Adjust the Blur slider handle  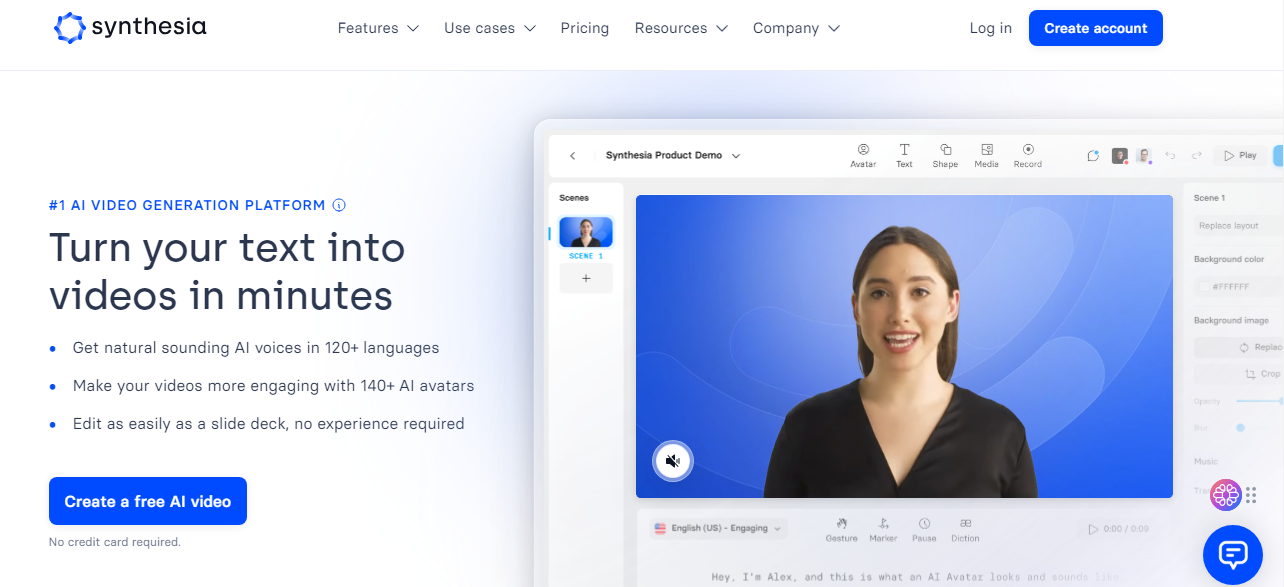pyautogui.click(x=1241, y=428)
